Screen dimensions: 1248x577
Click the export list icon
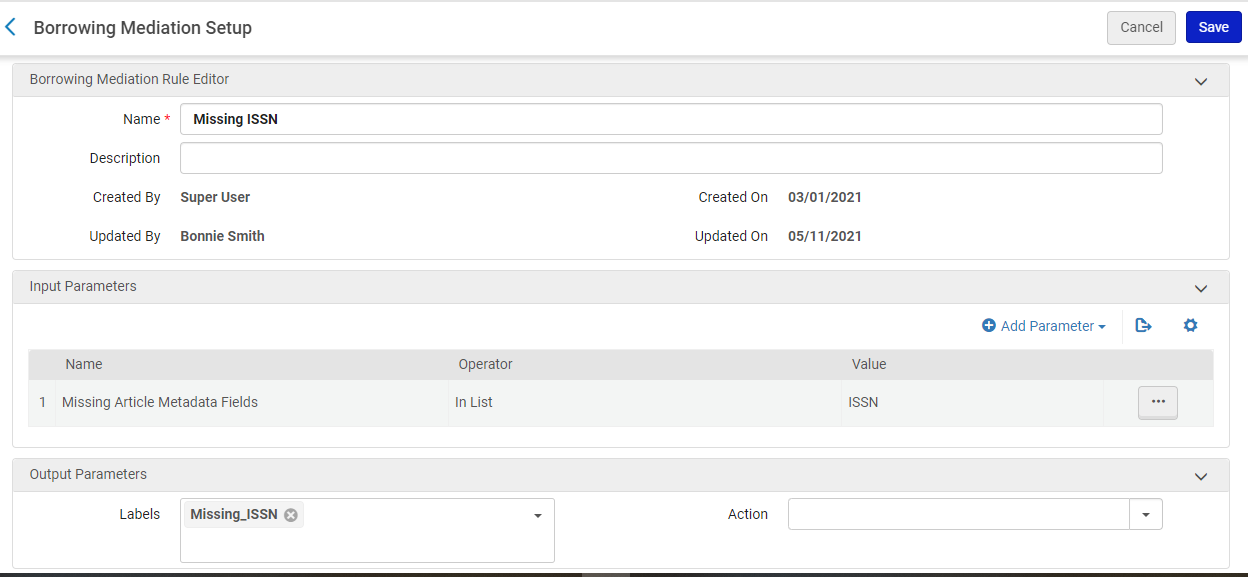(x=1144, y=325)
